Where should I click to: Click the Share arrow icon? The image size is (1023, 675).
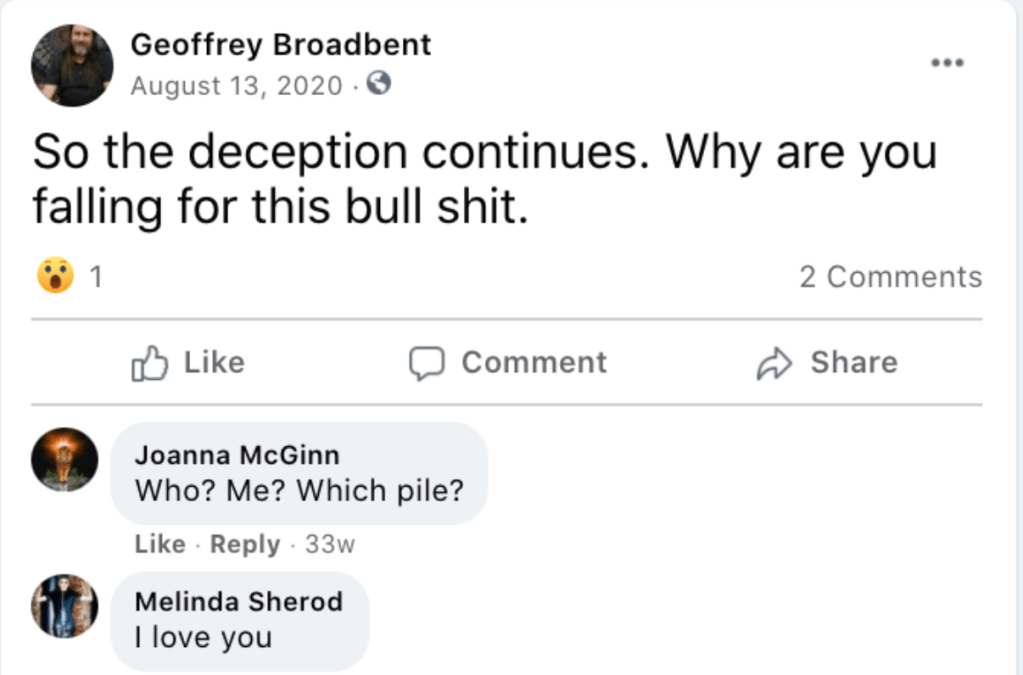pos(774,363)
